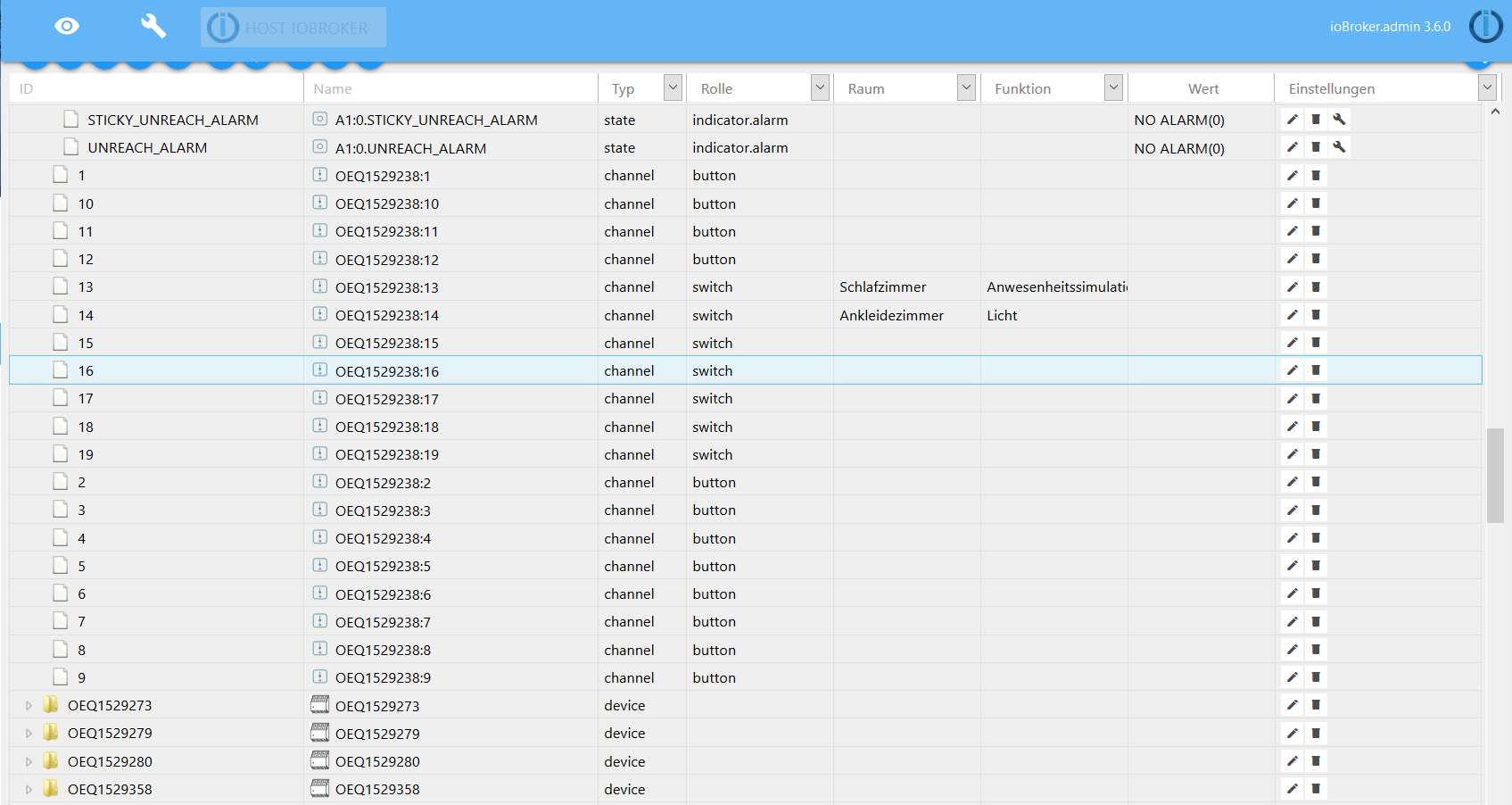Open wrench settings for STICKY_UNREACH_ALARM
Screen dimensions: 1512x805
coord(1339,120)
